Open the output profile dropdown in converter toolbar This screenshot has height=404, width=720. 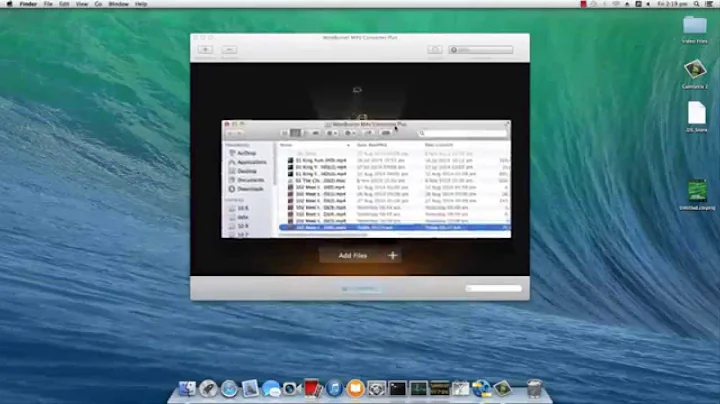(x=481, y=50)
